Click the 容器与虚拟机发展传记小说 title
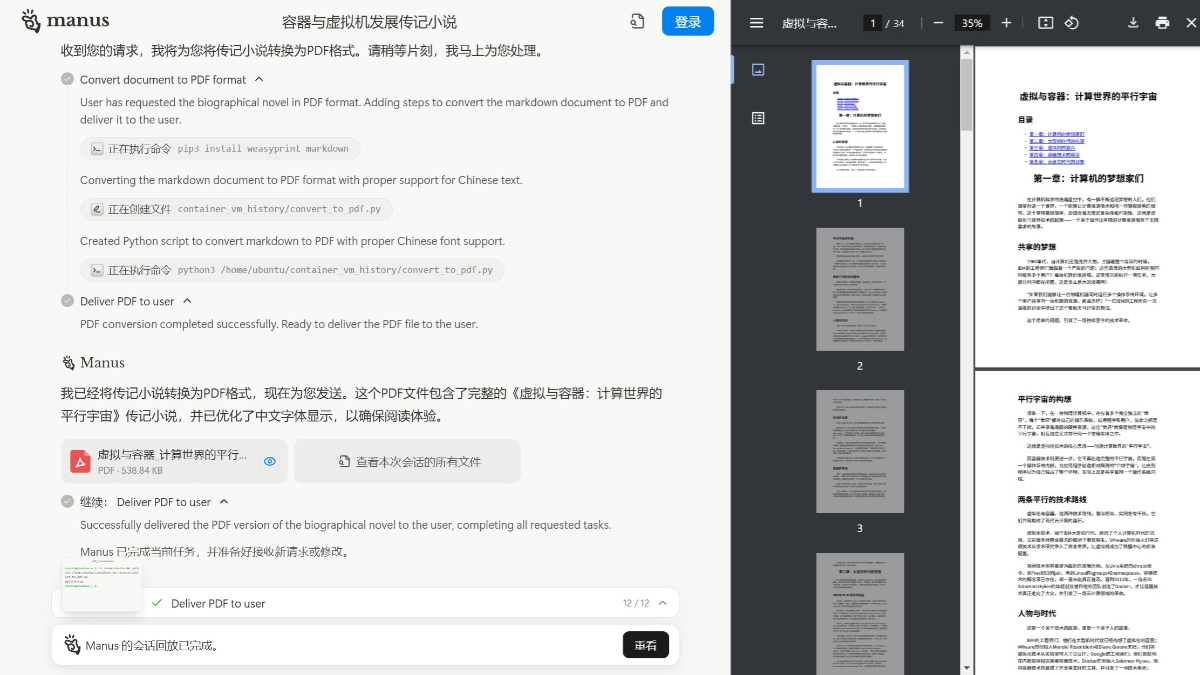The height and width of the screenshot is (675, 1200). coord(370,20)
